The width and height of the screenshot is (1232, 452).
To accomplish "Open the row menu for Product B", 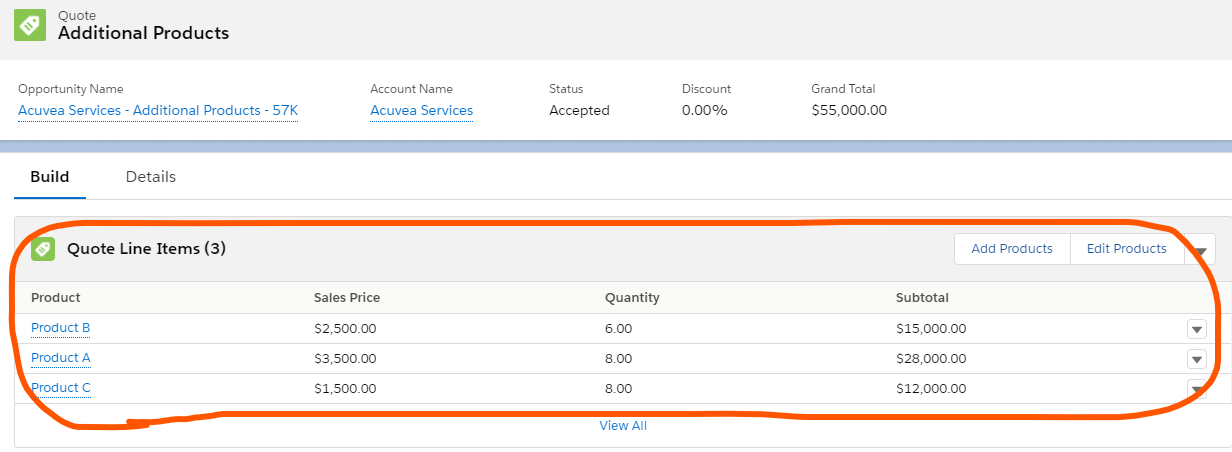I will tap(1197, 329).
